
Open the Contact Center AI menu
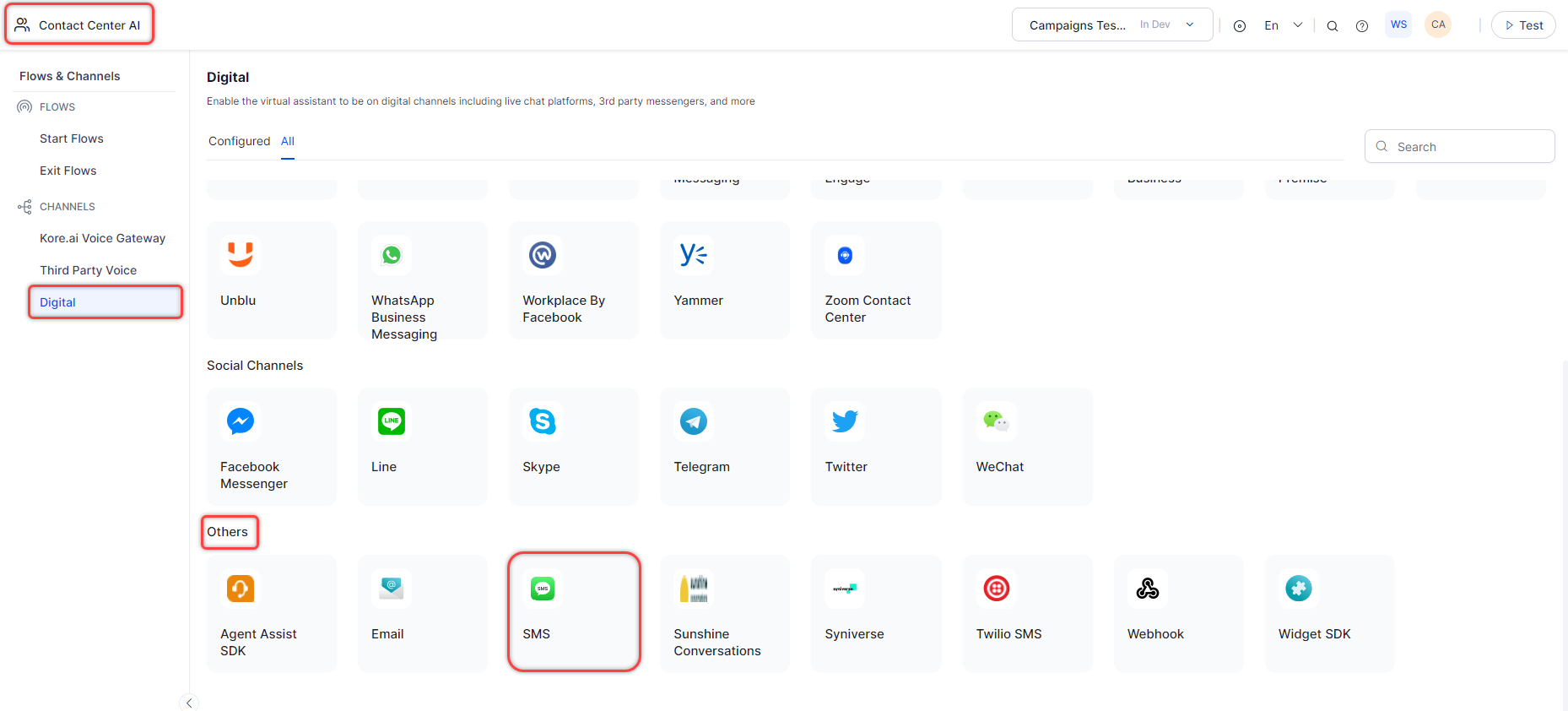(80, 25)
